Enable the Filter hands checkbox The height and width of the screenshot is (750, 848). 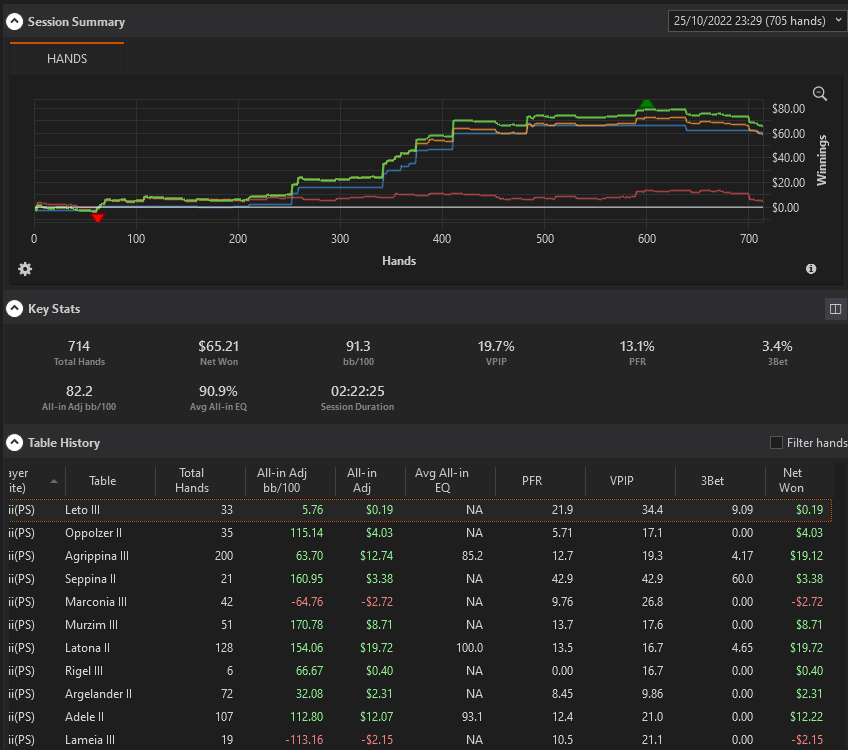tap(776, 443)
